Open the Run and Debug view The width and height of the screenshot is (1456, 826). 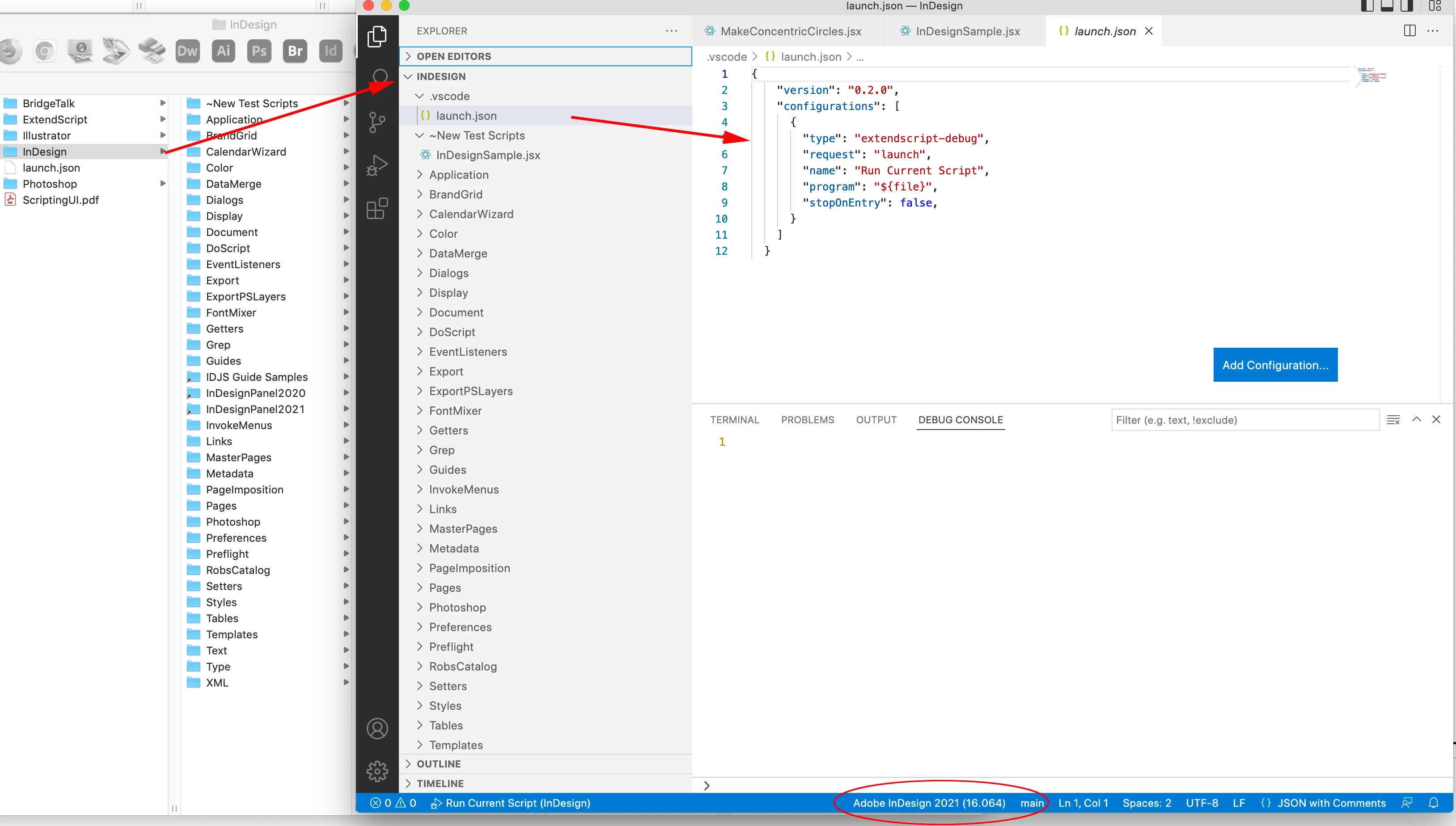click(x=377, y=166)
